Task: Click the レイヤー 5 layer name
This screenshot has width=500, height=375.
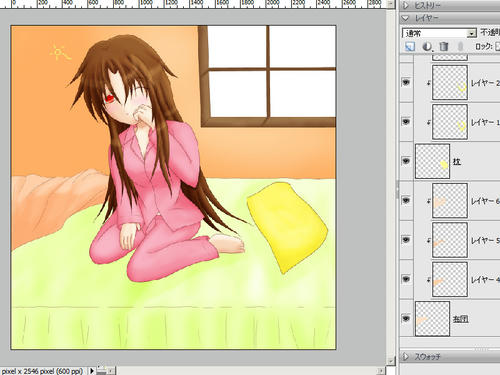Action: click(x=485, y=240)
